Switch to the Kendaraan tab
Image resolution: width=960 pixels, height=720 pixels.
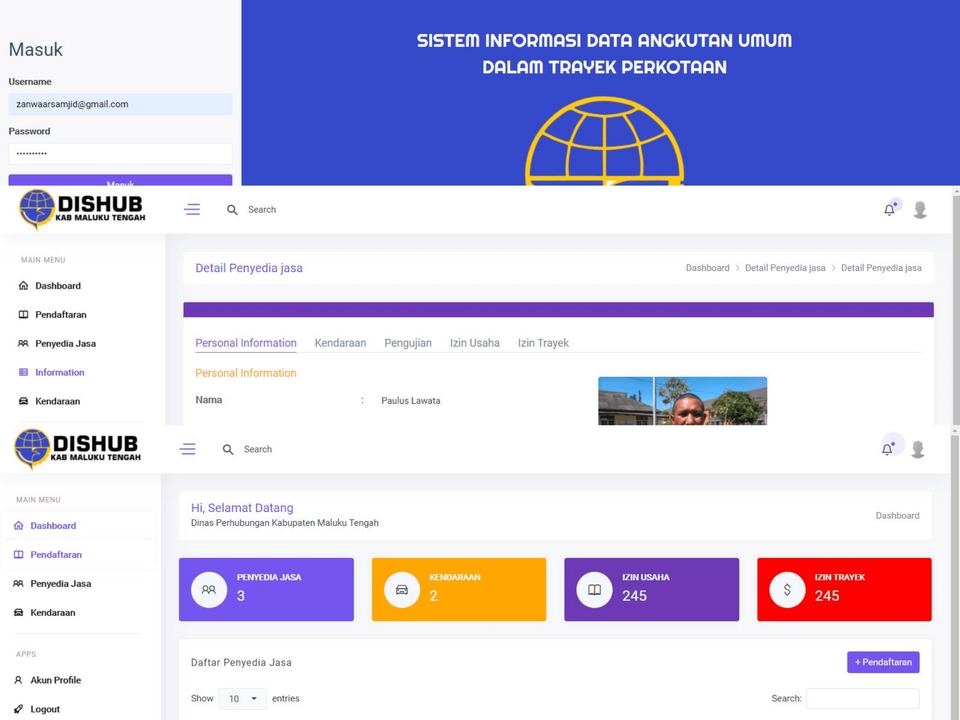[x=340, y=343]
